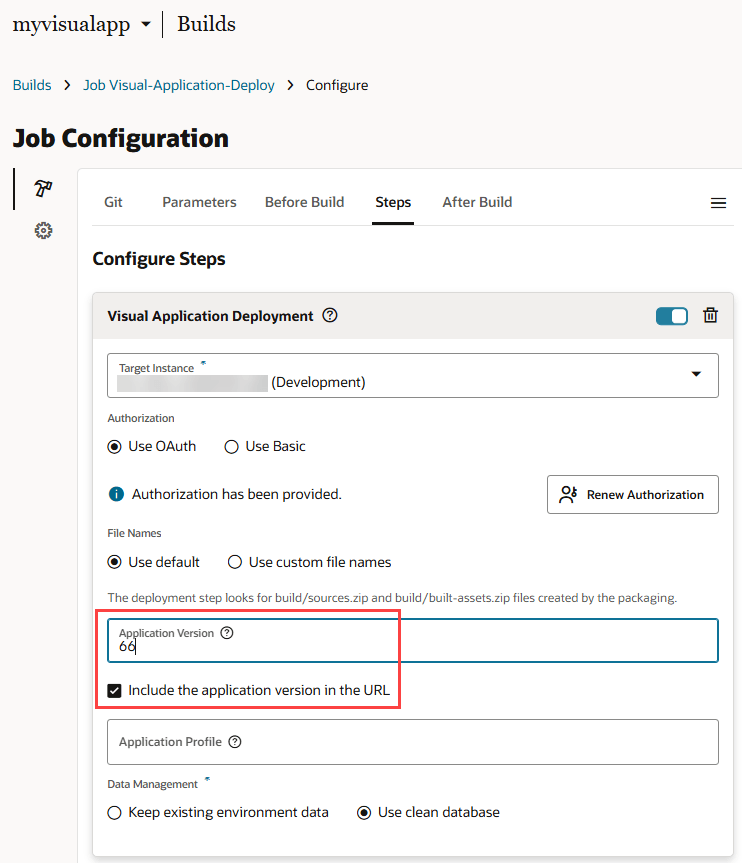742x863 pixels.
Task: Uncheck Include the application version in URL
Action: point(115,690)
